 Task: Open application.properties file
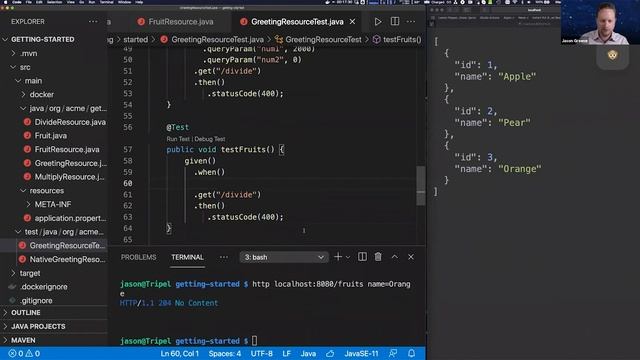coord(70,218)
